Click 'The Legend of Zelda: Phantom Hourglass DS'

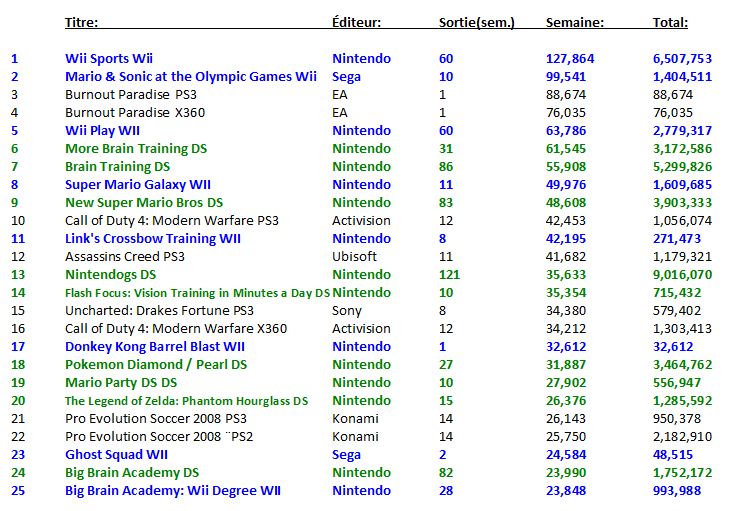pos(186,401)
